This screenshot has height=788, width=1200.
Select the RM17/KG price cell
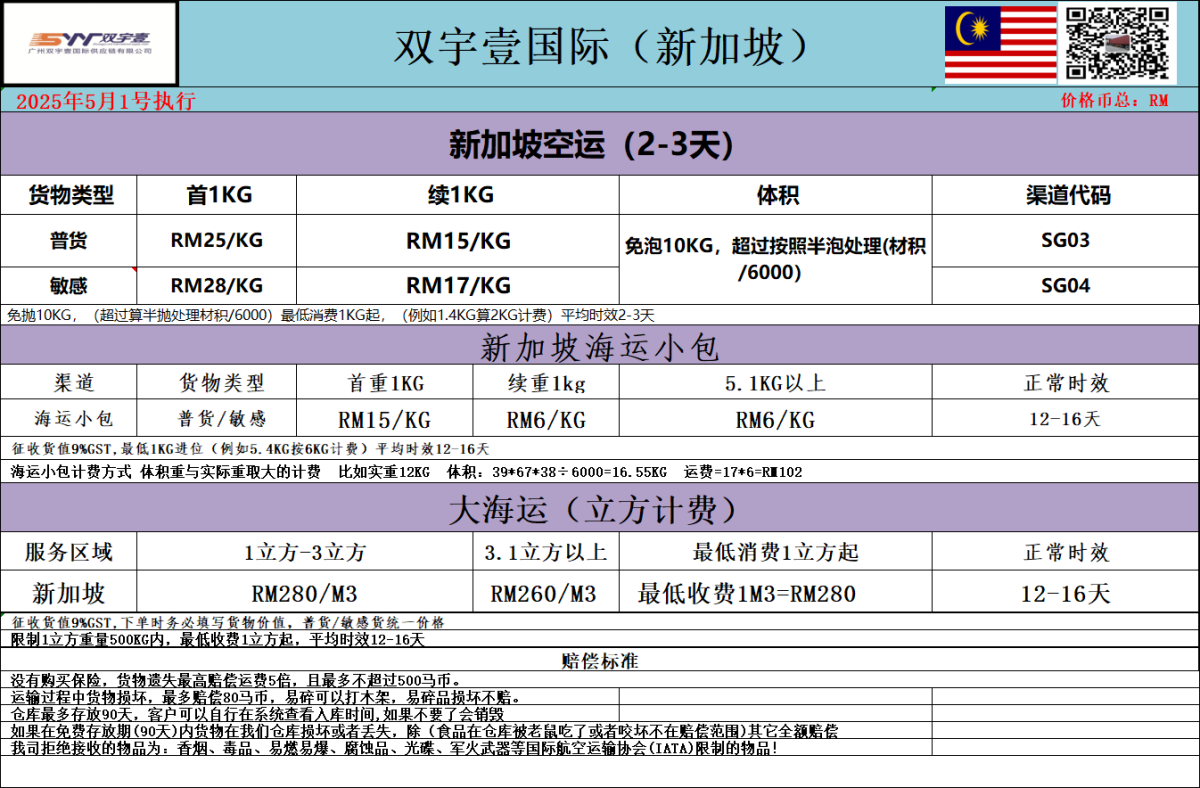pos(458,285)
